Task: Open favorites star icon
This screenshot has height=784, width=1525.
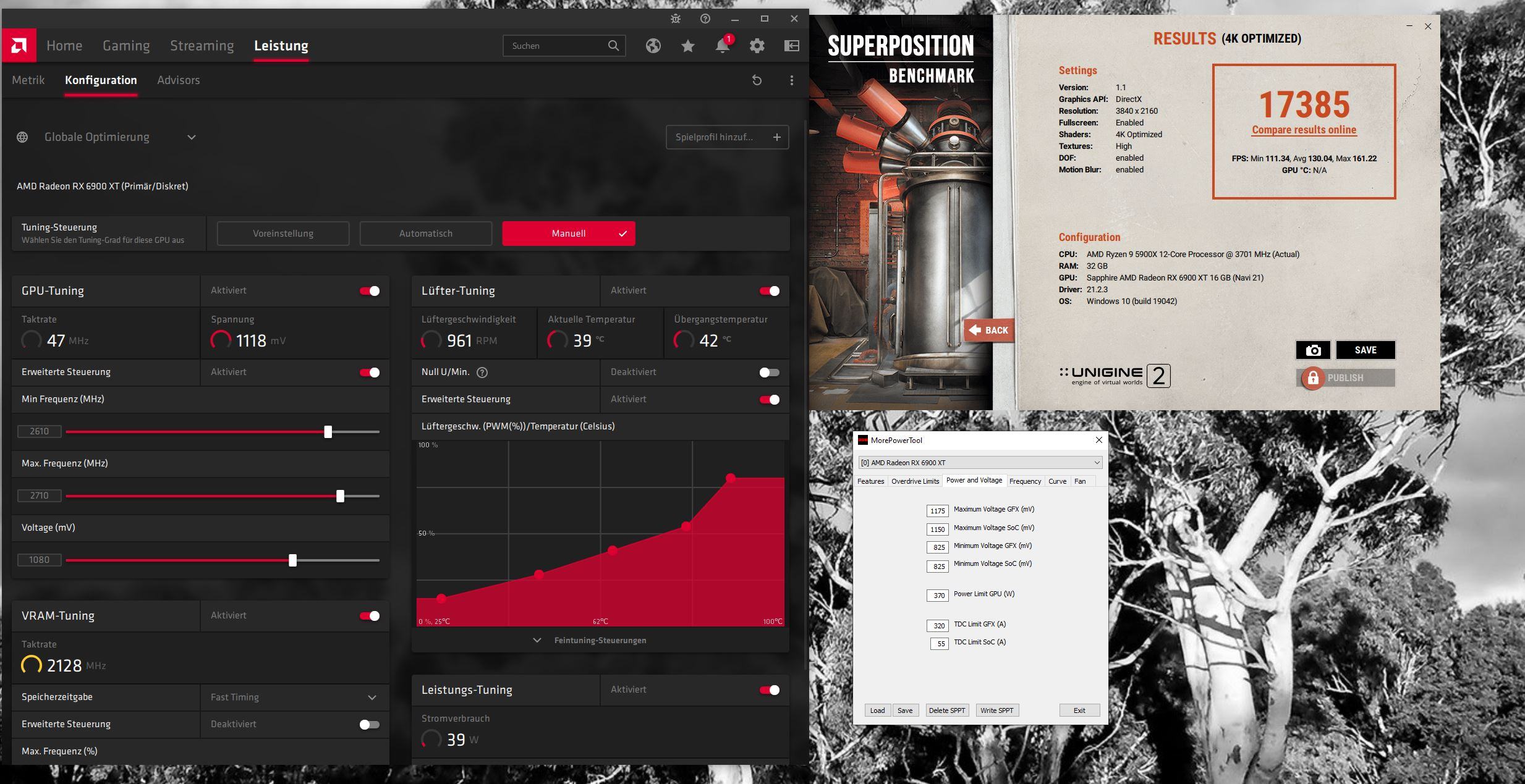Action: (x=688, y=46)
